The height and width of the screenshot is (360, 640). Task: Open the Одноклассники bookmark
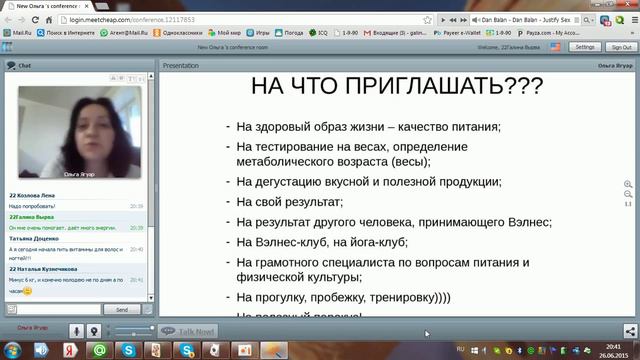point(178,33)
